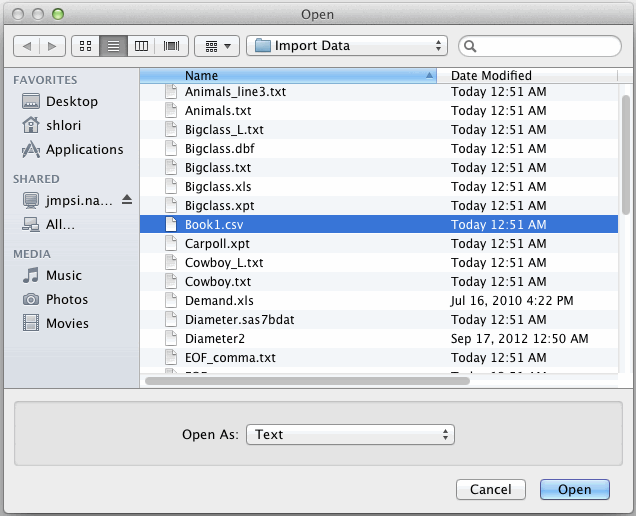Select file Diameter.sas7bdat
This screenshot has width=636, height=516.
(379, 320)
